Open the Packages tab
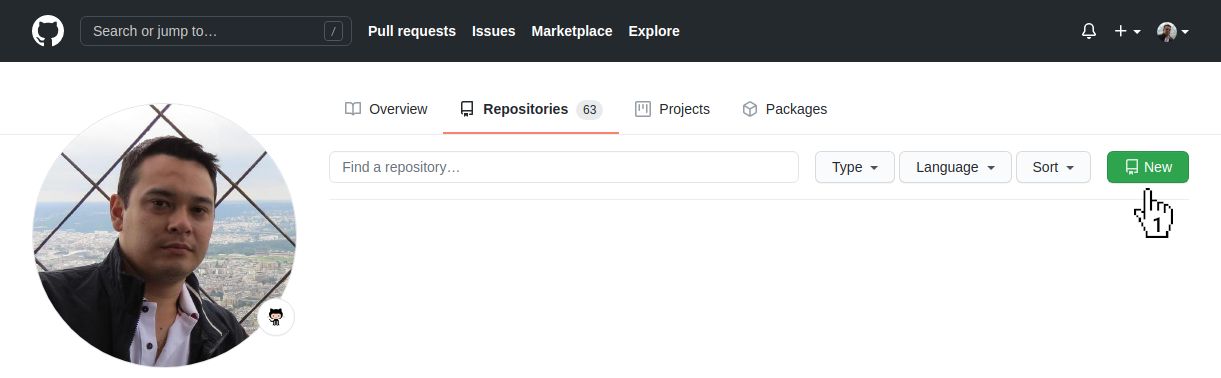Screen dimensions: 1221x378 784,109
